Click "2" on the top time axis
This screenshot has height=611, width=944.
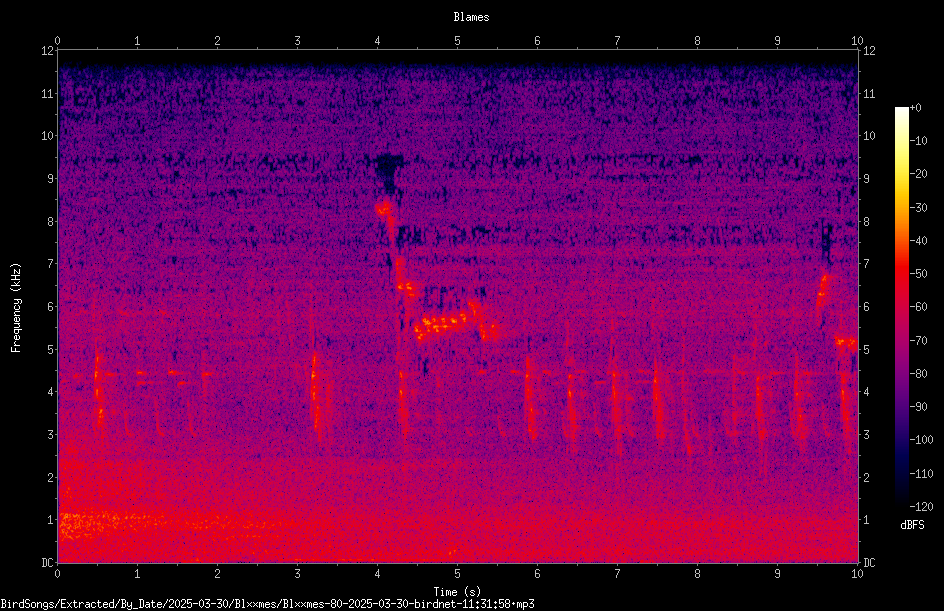click(x=217, y=40)
